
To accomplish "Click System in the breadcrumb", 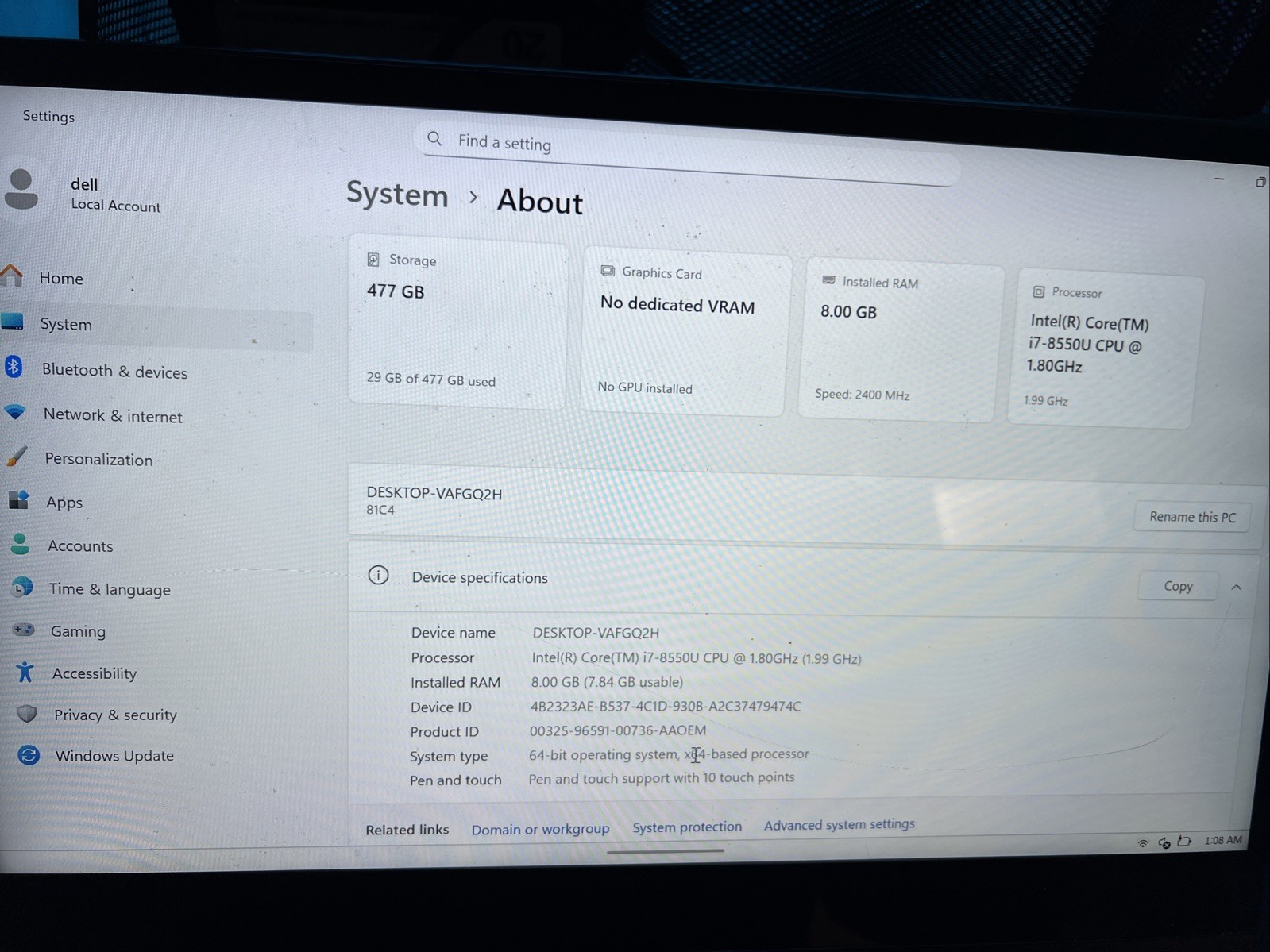I will (x=397, y=195).
